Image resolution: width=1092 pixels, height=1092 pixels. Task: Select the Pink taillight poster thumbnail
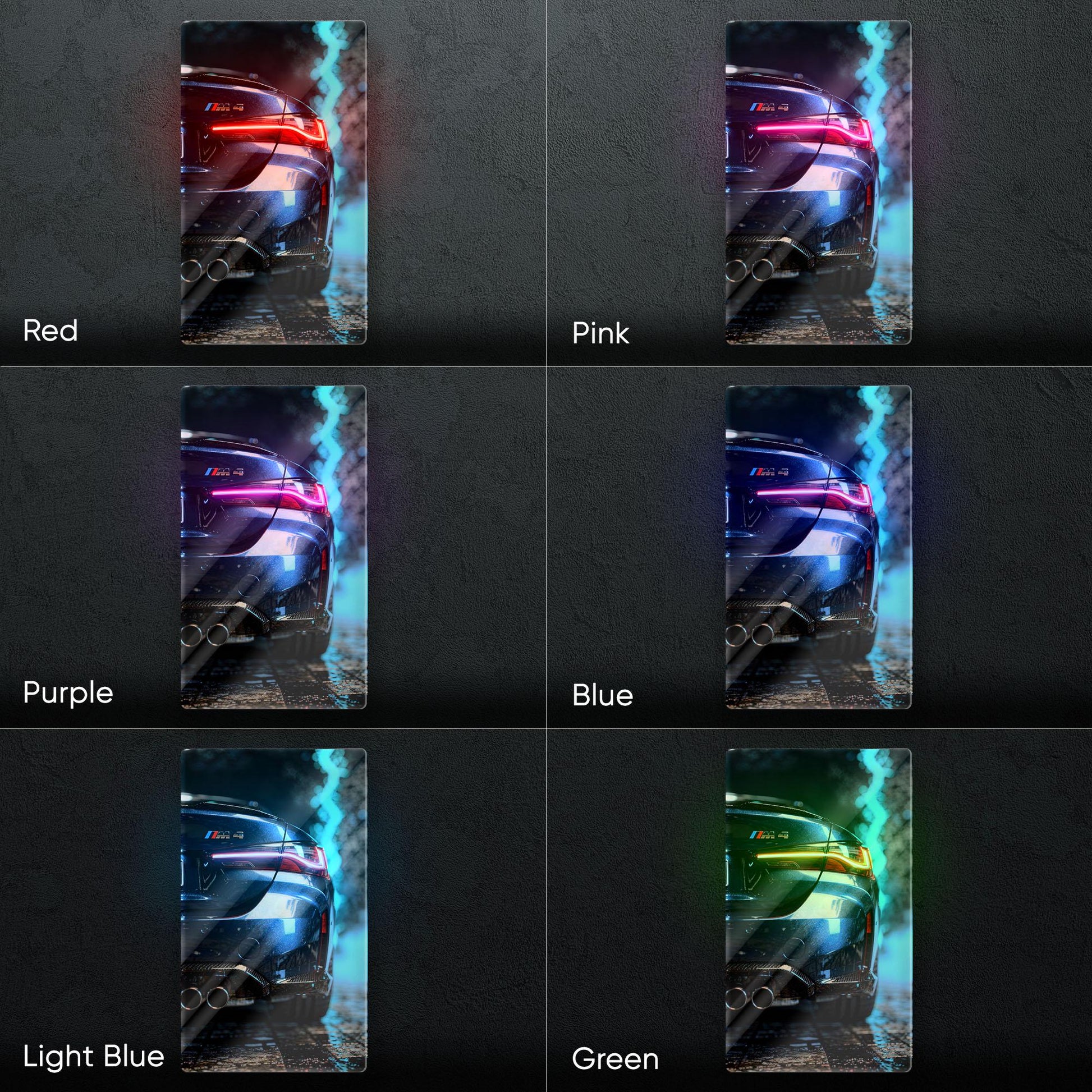click(818, 182)
